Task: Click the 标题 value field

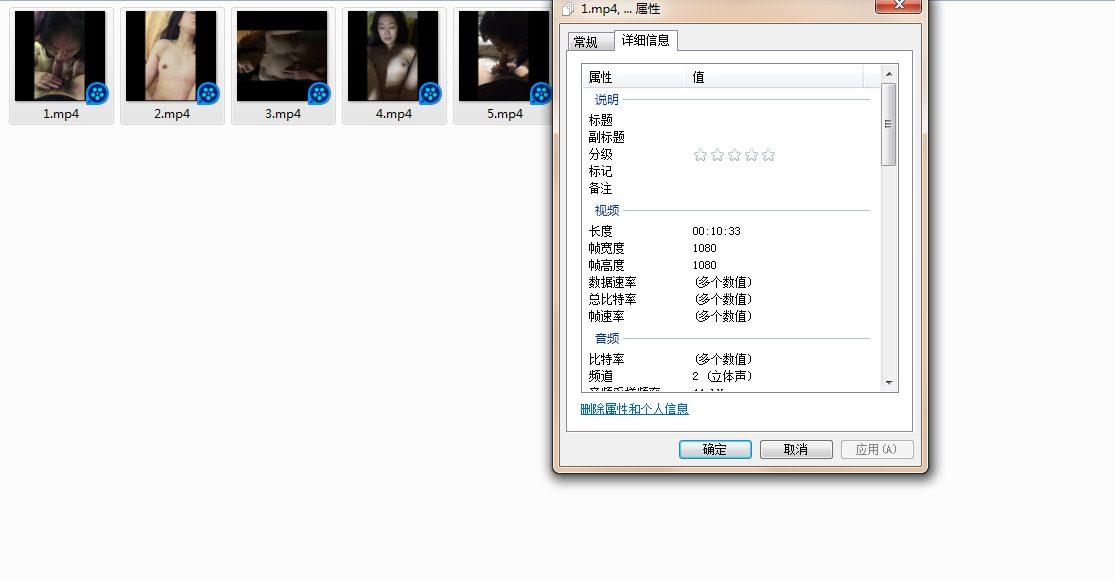Action: click(x=780, y=120)
